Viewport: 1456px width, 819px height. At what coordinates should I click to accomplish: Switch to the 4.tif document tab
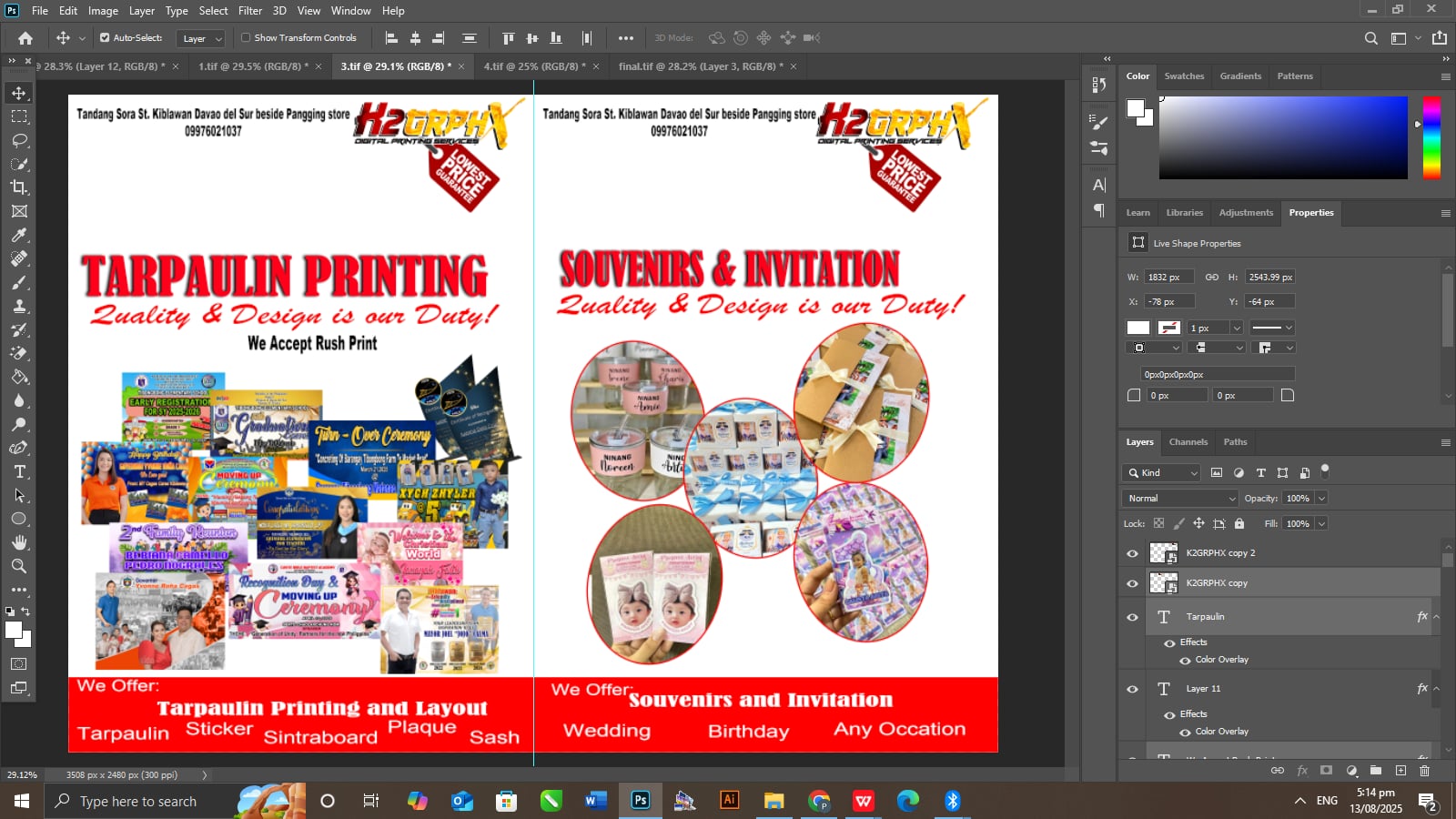pyautogui.click(x=533, y=66)
